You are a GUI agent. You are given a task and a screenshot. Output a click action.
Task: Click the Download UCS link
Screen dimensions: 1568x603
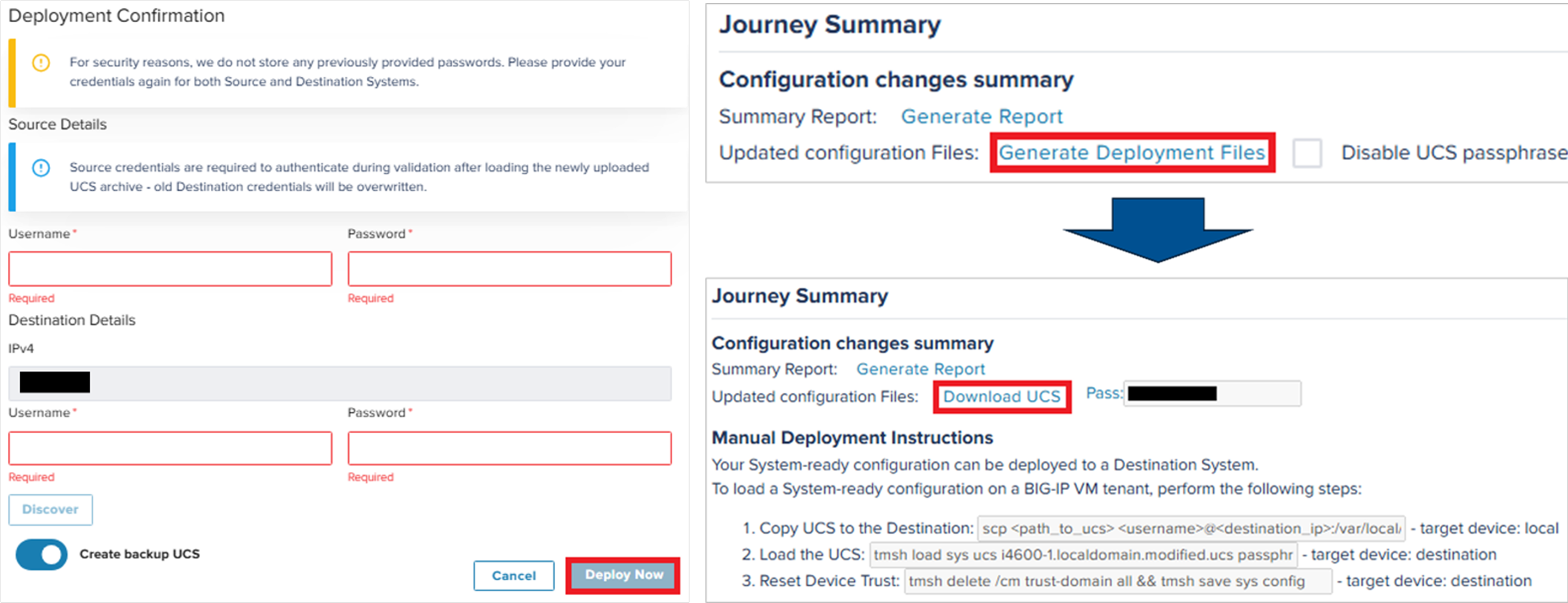[x=1002, y=396]
